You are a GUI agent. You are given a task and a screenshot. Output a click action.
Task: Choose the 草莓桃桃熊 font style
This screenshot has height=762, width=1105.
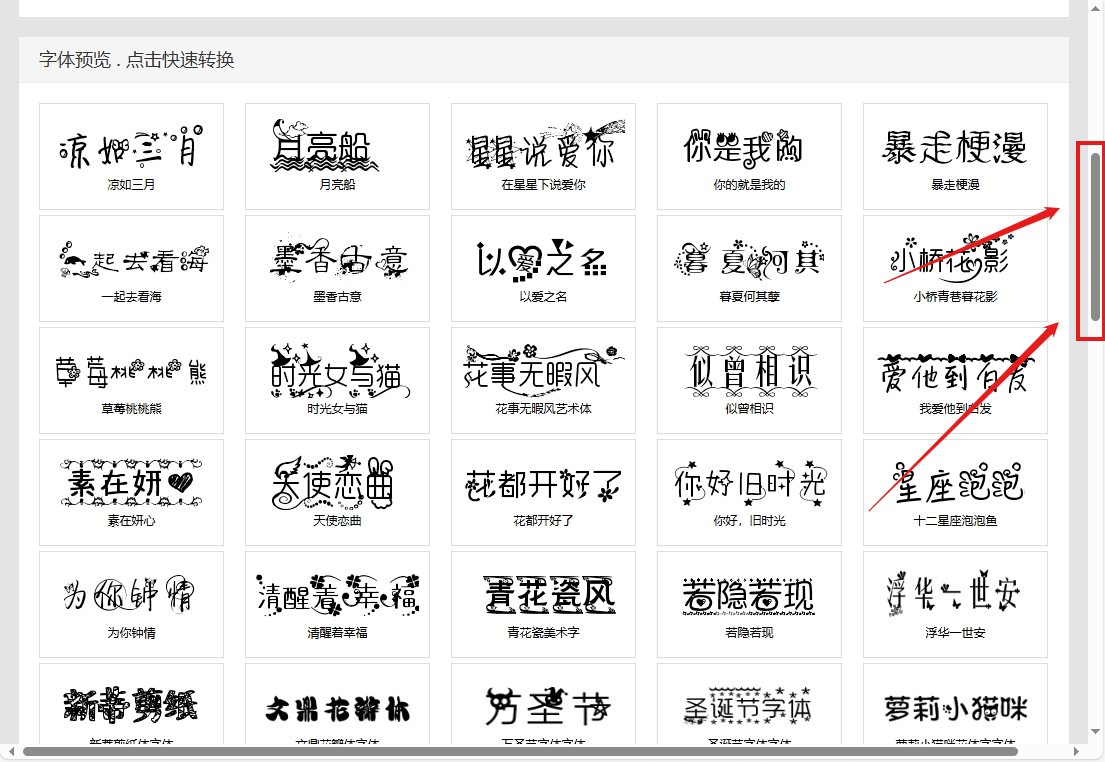[131, 381]
